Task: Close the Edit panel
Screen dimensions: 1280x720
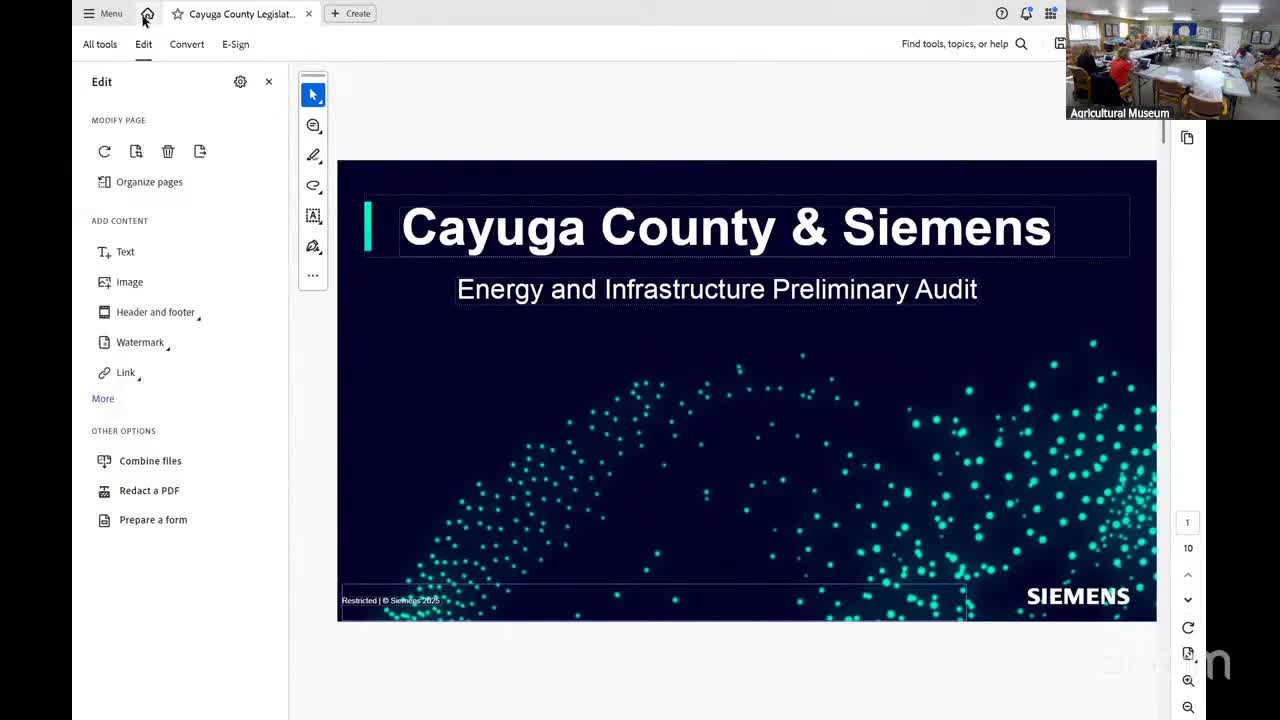Action: pos(269,82)
